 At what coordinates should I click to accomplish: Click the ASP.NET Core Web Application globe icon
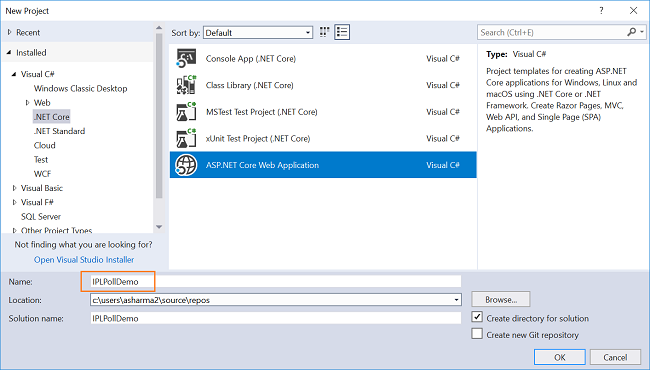[x=186, y=165]
